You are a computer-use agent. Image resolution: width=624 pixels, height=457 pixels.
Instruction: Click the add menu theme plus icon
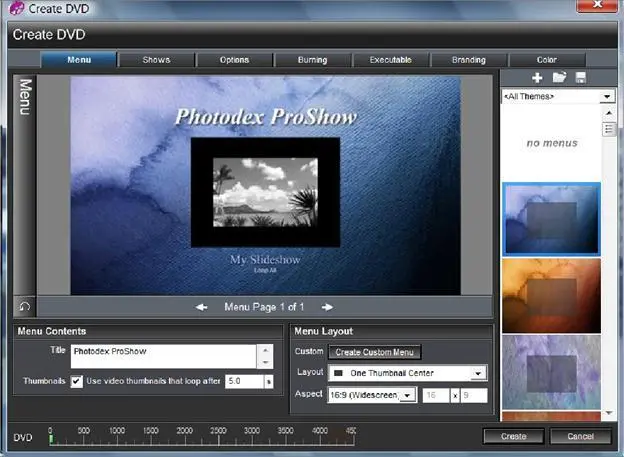click(x=537, y=77)
